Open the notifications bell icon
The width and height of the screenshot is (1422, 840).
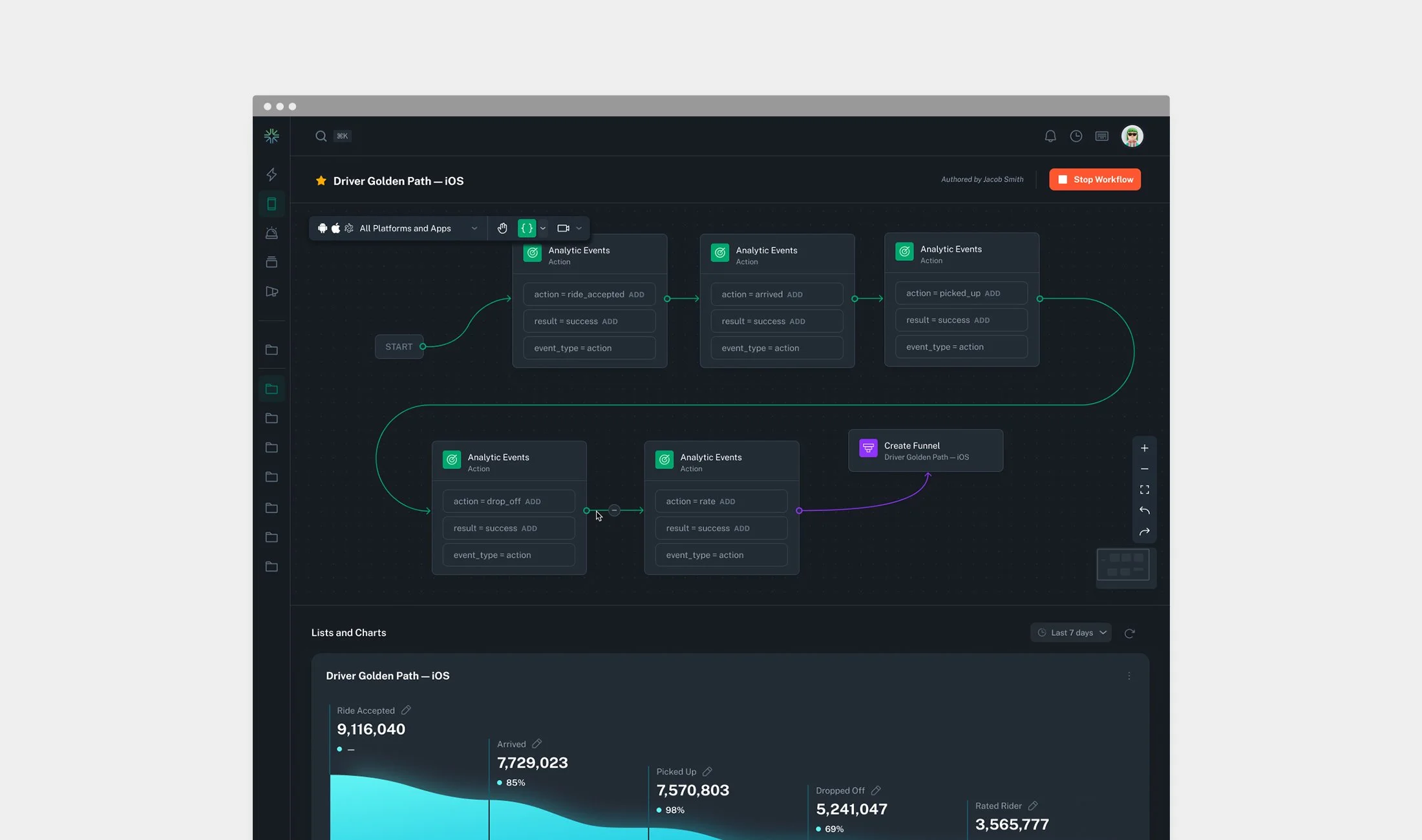tap(1050, 136)
